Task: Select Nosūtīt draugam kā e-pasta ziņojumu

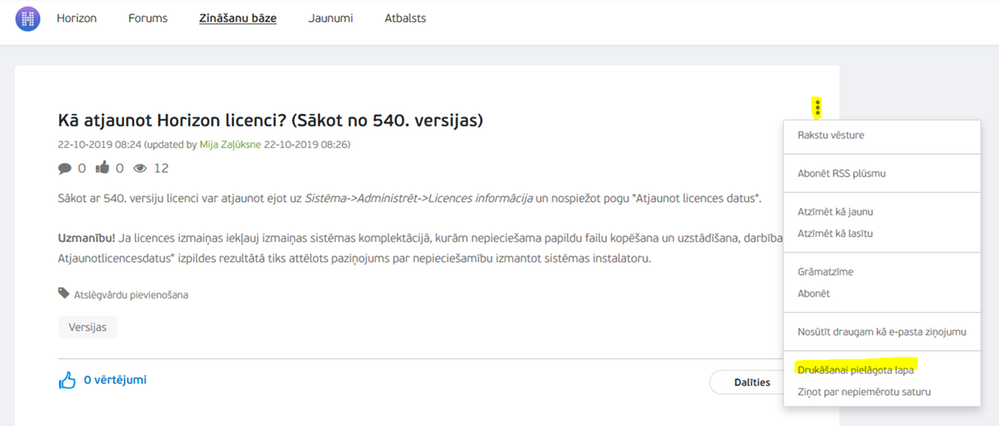Action: (x=882, y=332)
